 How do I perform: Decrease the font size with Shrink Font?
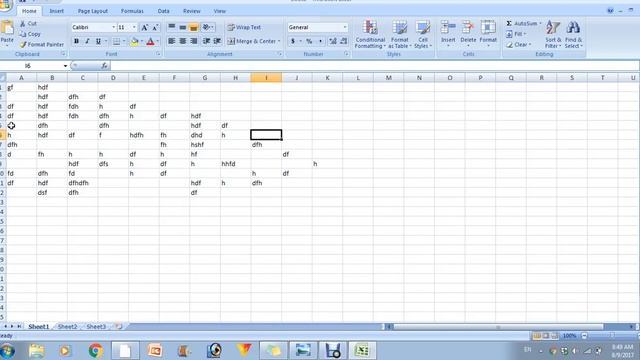(x=155, y=27)
